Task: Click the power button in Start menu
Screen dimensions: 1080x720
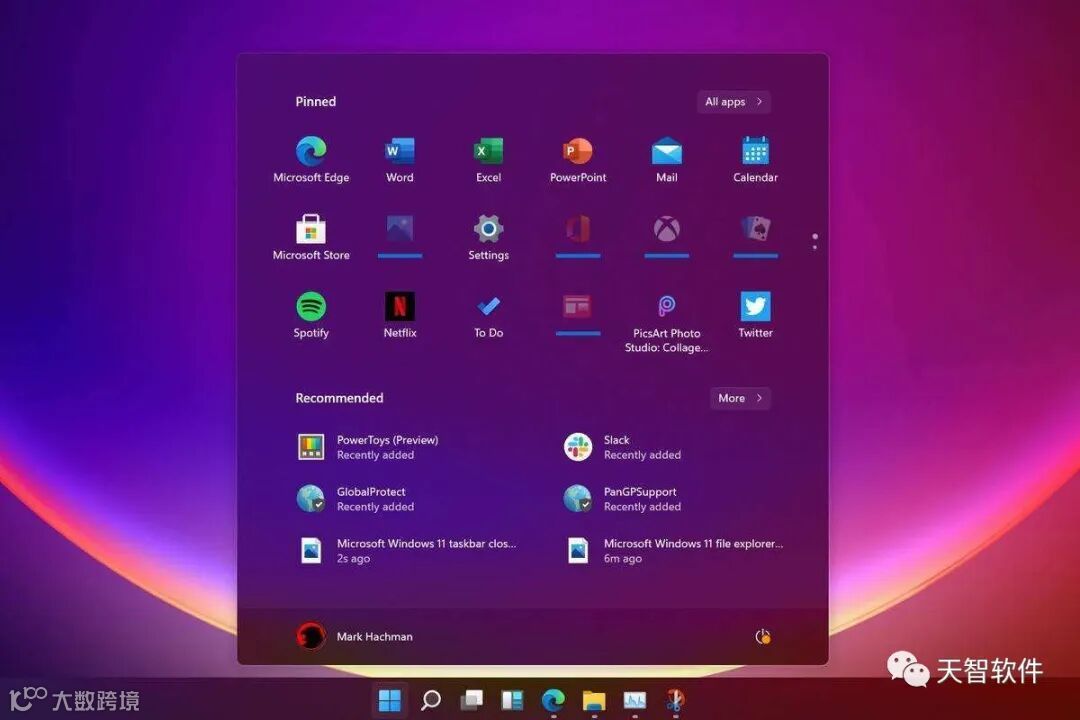Action: [762, 637]
